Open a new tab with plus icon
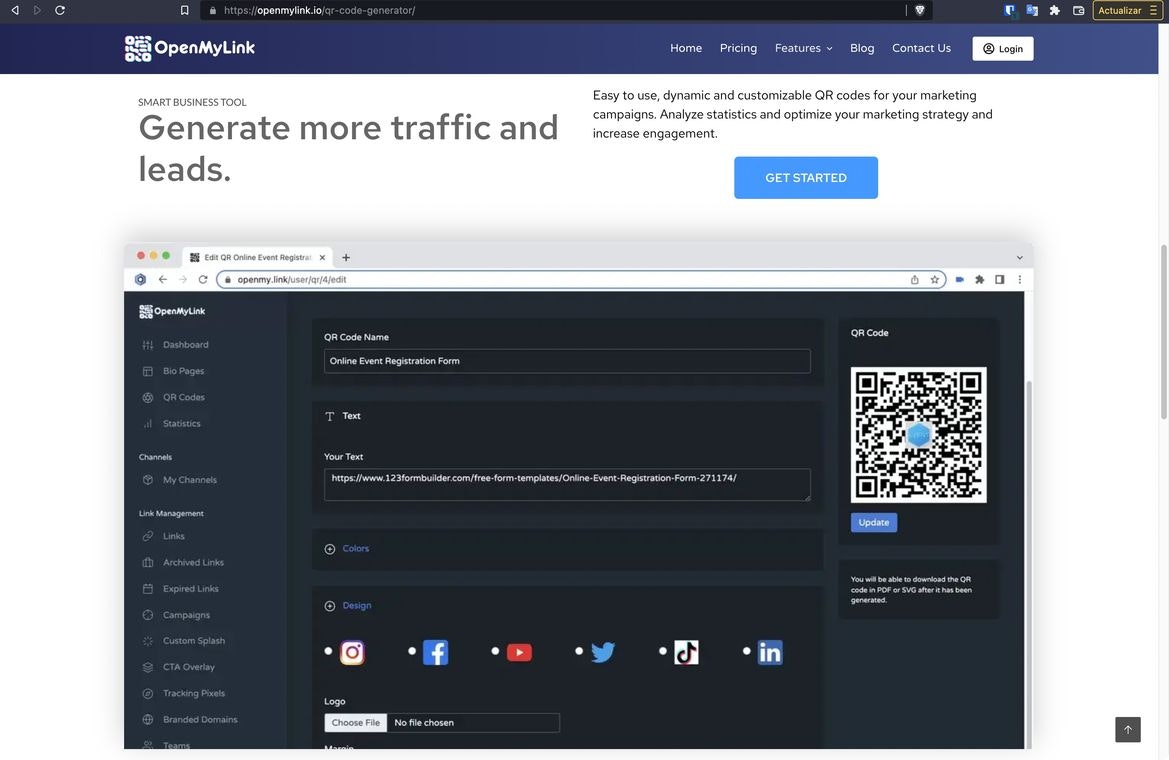The image size is (1169, 760). click(x=346, y=257)
